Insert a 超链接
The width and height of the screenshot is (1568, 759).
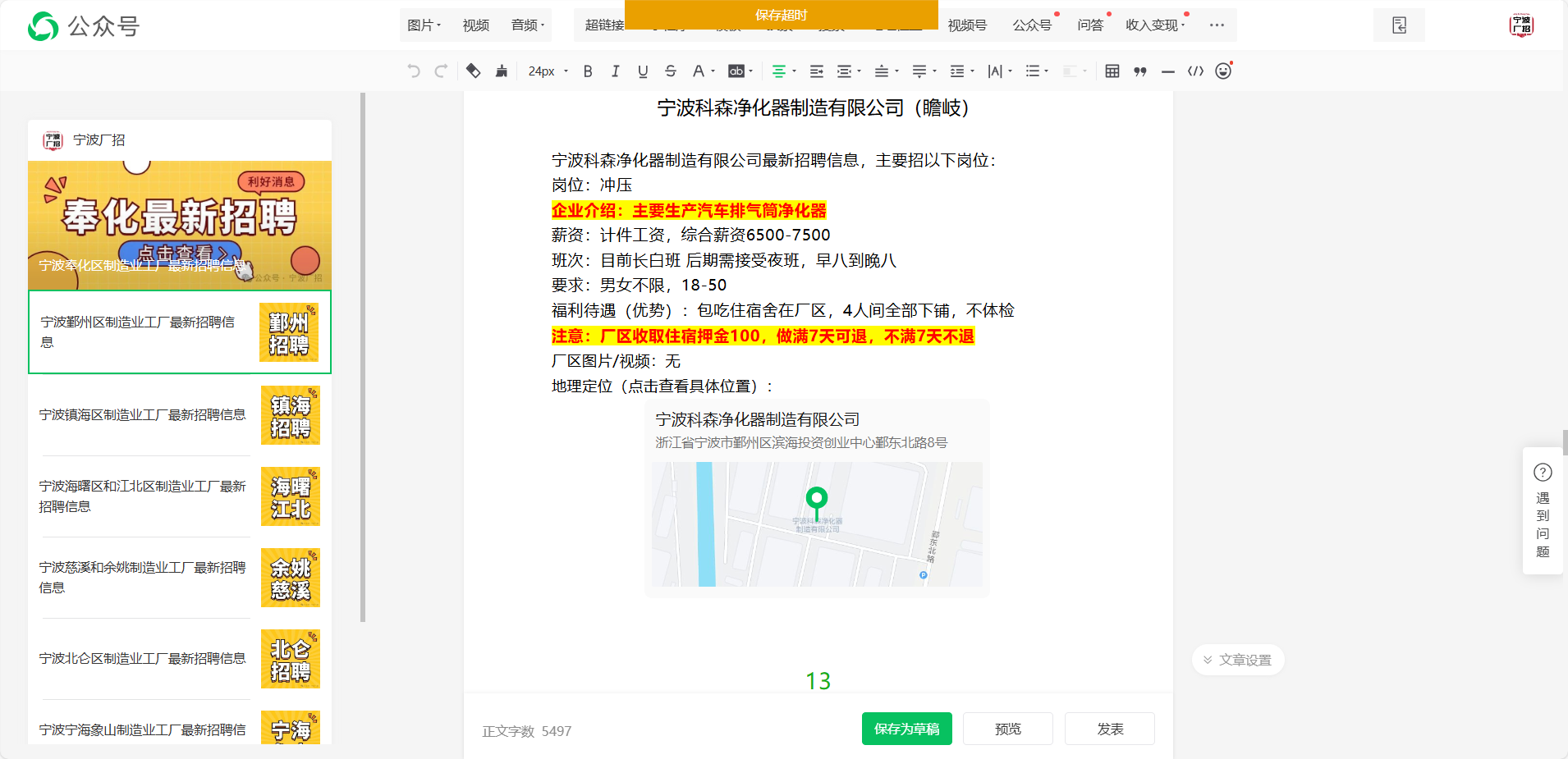pos(604,25)
